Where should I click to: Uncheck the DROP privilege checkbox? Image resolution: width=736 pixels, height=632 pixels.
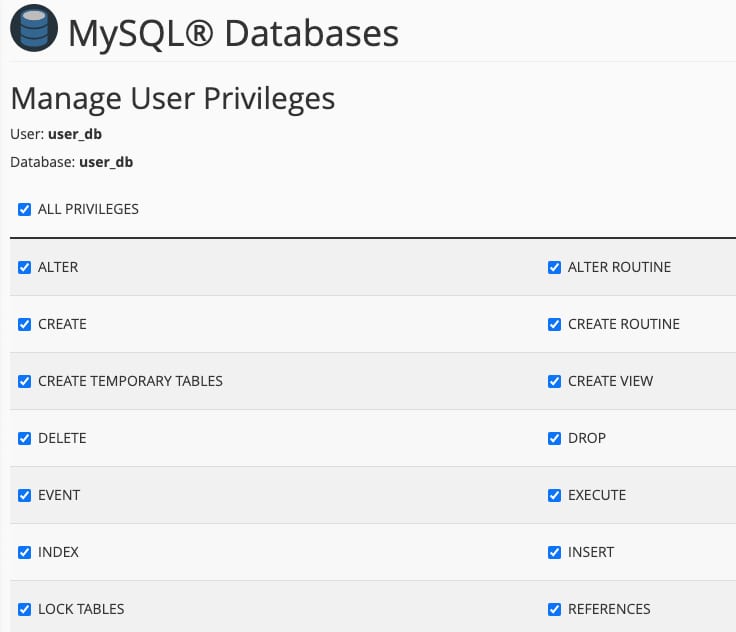tap(555, 439)
